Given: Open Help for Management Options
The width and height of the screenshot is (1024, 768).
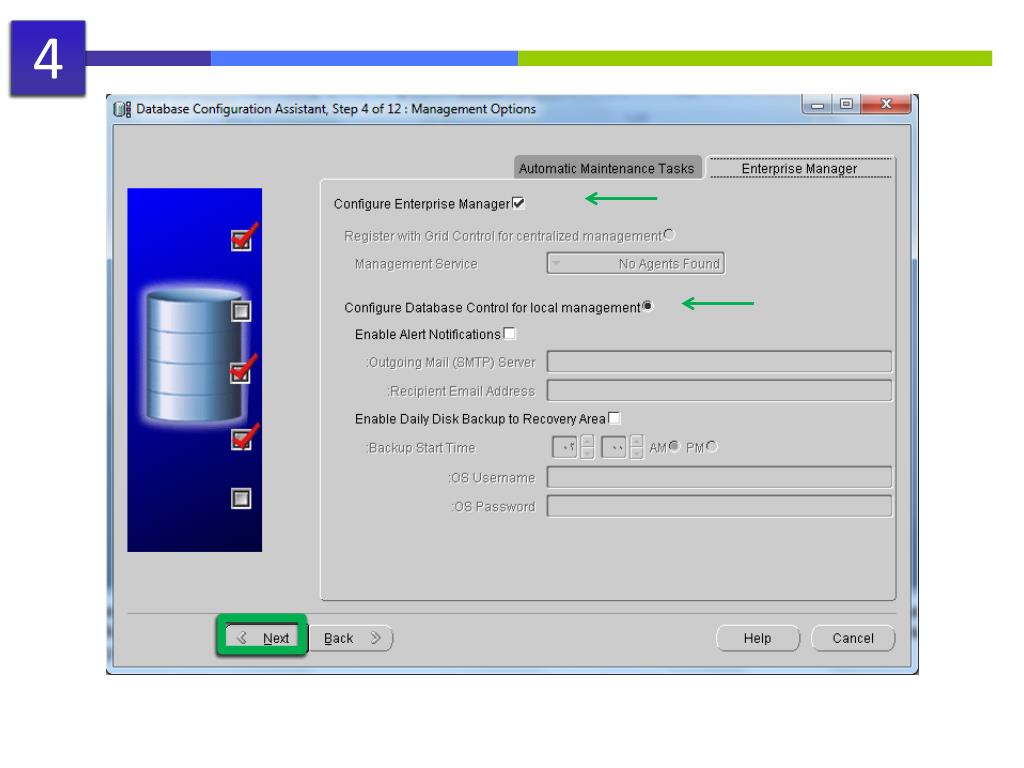Looking at the screenshot, I should (x=758, y=638).
